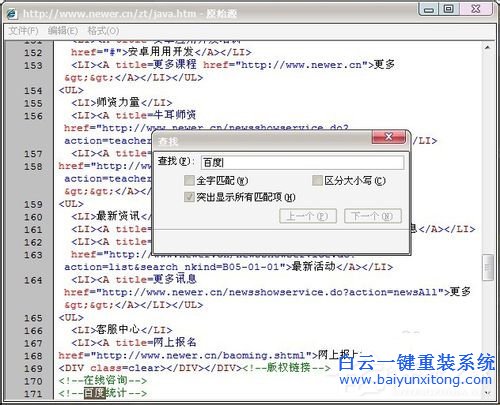The width and height of the screenshot is (500, 405).
Task: Click the baoming.shtml href on line 168
Action: click(x=185, y=356)
